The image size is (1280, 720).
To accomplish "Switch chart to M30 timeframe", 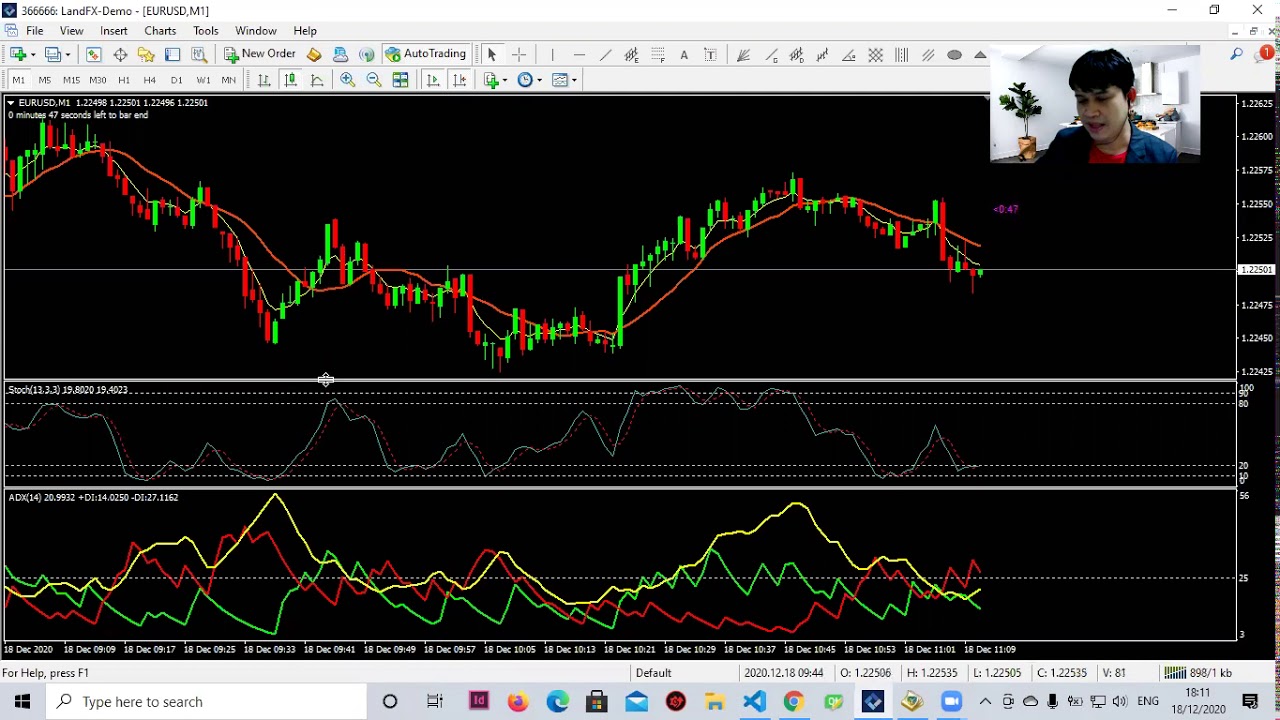I will click(x=97, y=80).
